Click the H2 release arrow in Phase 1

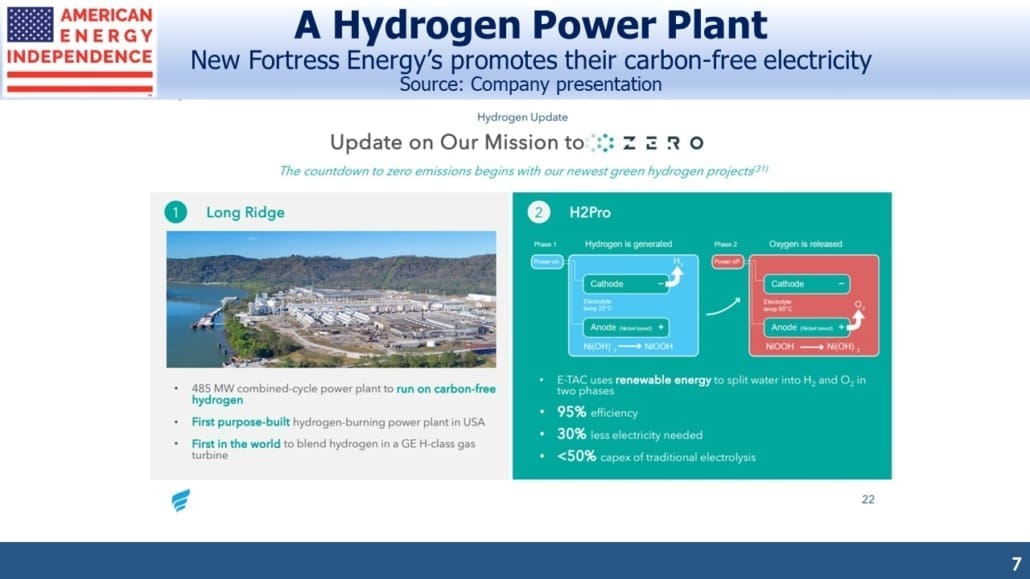pyautogui.click(x=675, y=276)
